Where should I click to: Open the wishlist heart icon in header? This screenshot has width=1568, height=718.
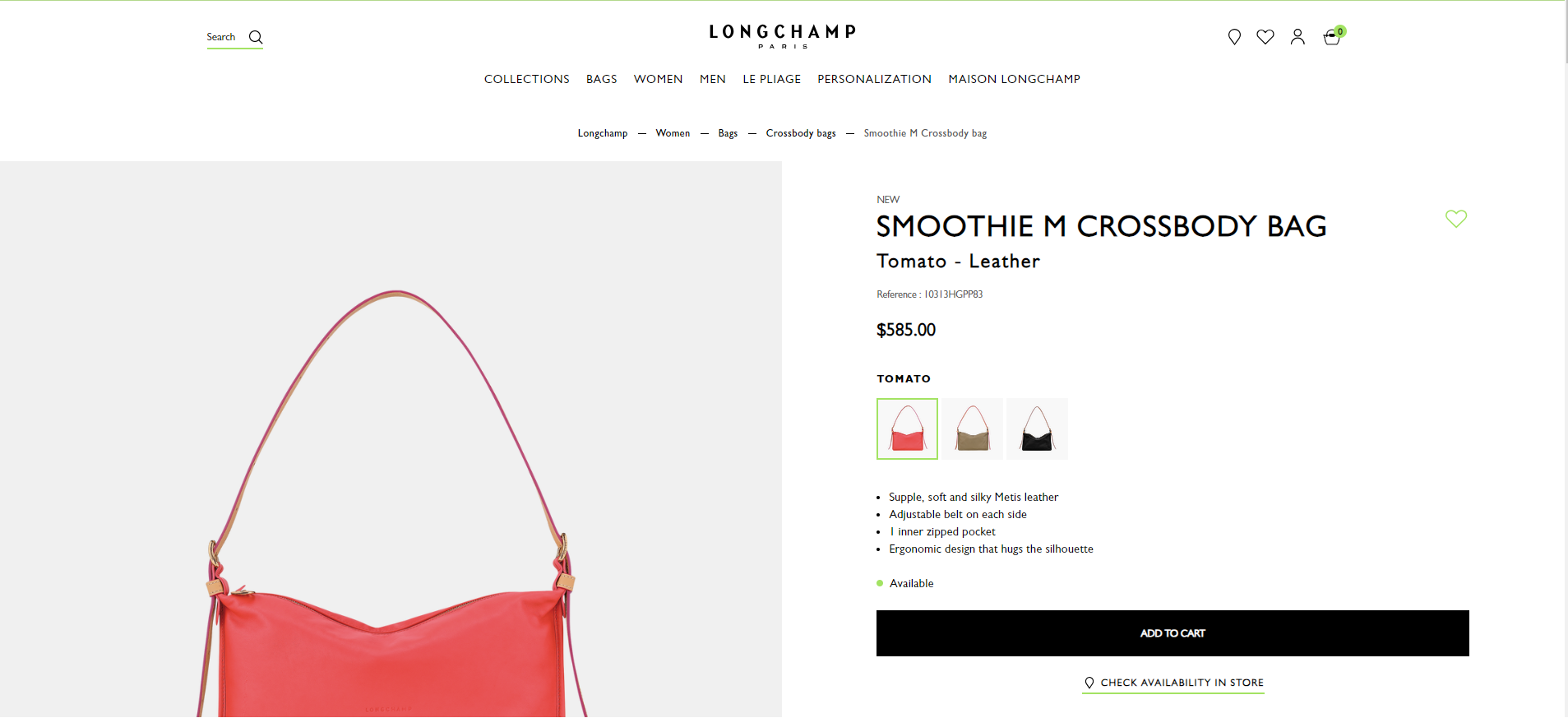(x=1265, y=37)
